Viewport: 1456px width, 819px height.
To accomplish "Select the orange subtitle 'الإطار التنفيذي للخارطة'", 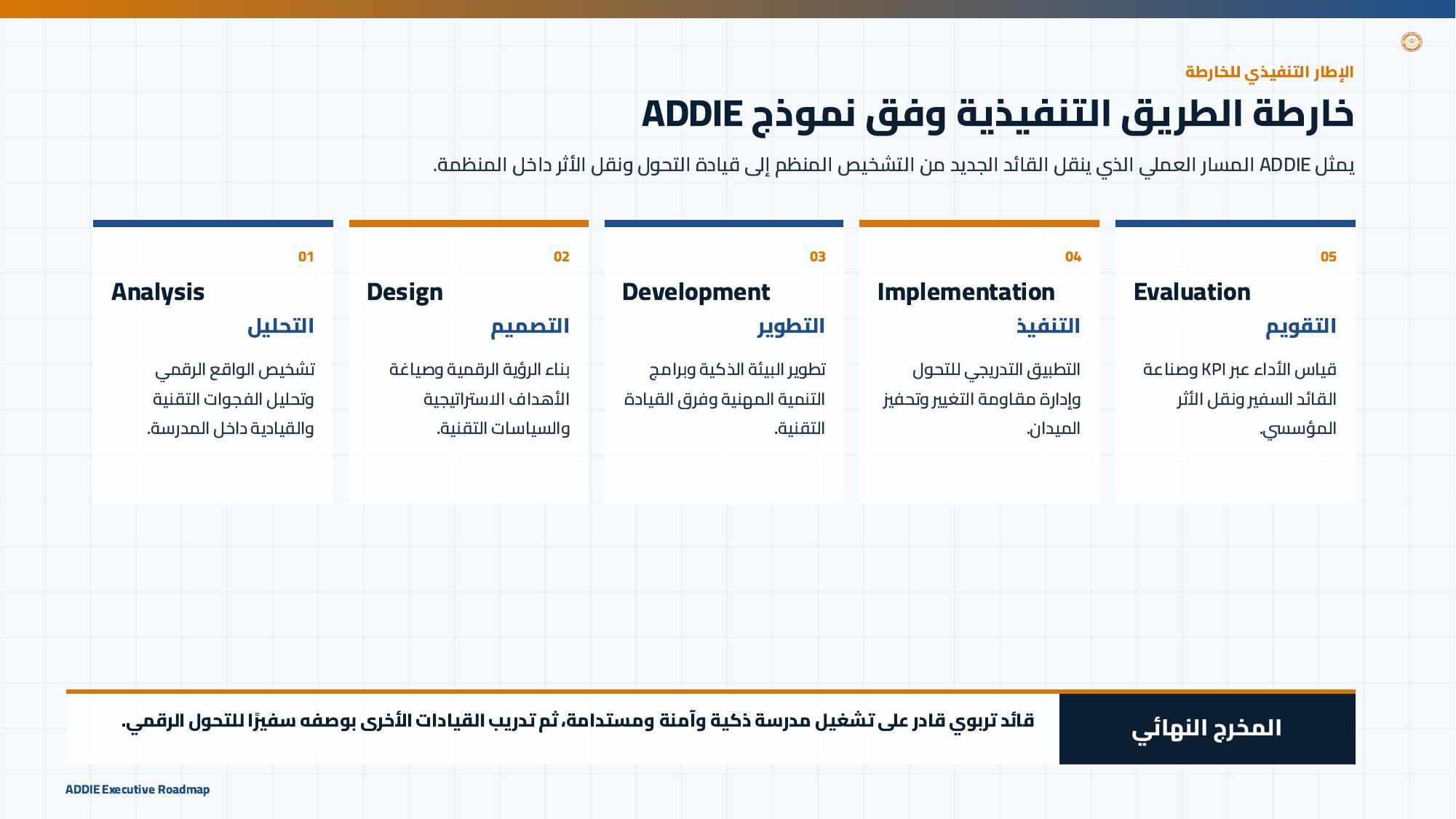I will click(x=1270, y=72).
